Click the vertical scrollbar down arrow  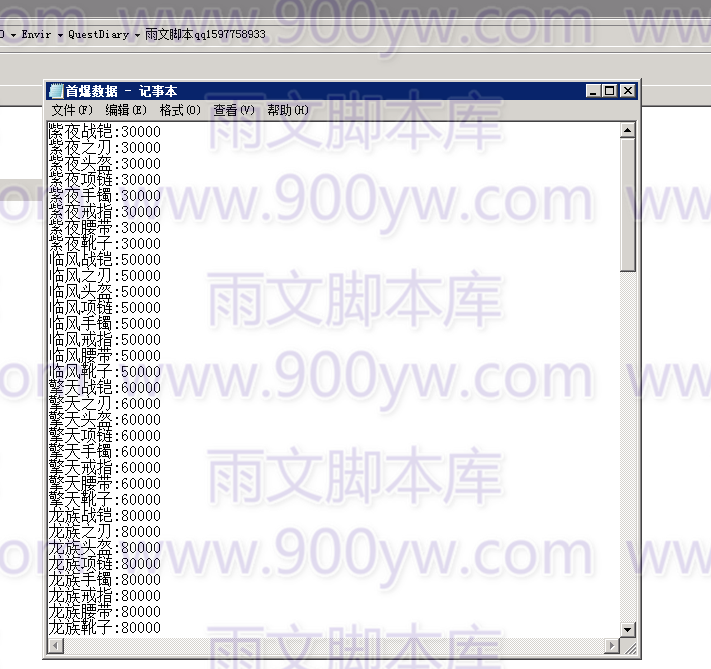tap(628, 630)
